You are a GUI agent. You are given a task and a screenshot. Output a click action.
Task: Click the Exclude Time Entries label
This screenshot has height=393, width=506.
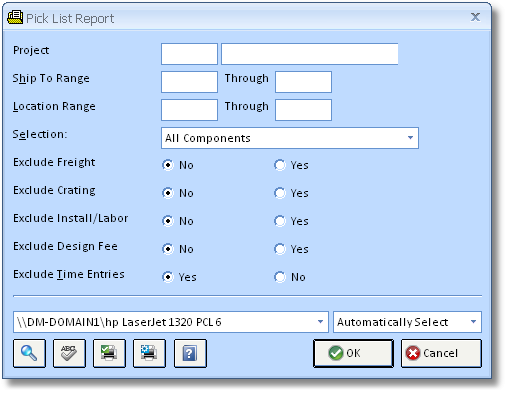click(x=69, y=274)
